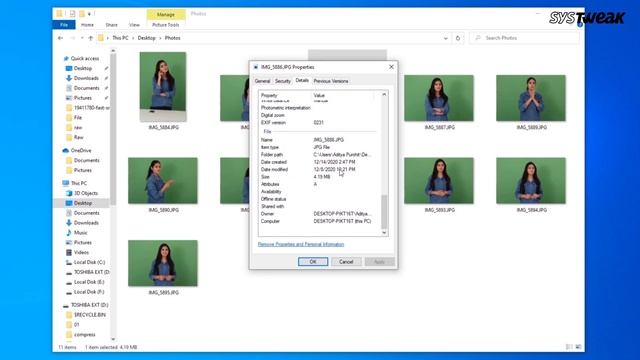The image size is (640, 360).
Task: Select the IMG_5890.JPG thumbnail
Action: pyautogui.click(x=163, y=180)
